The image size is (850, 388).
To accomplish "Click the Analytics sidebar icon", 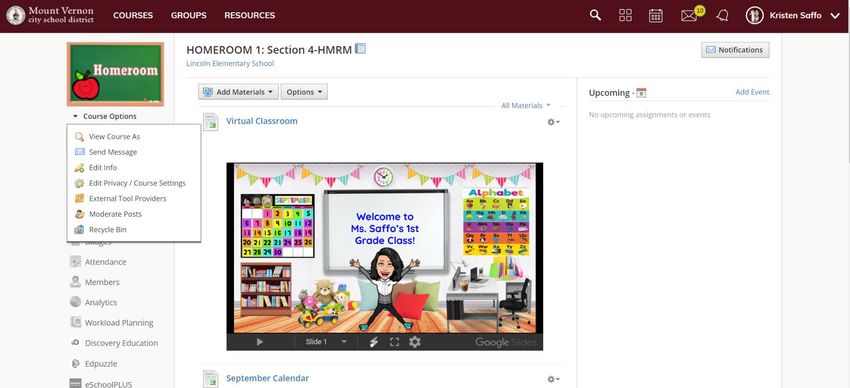I will click(x=75, y=302).
